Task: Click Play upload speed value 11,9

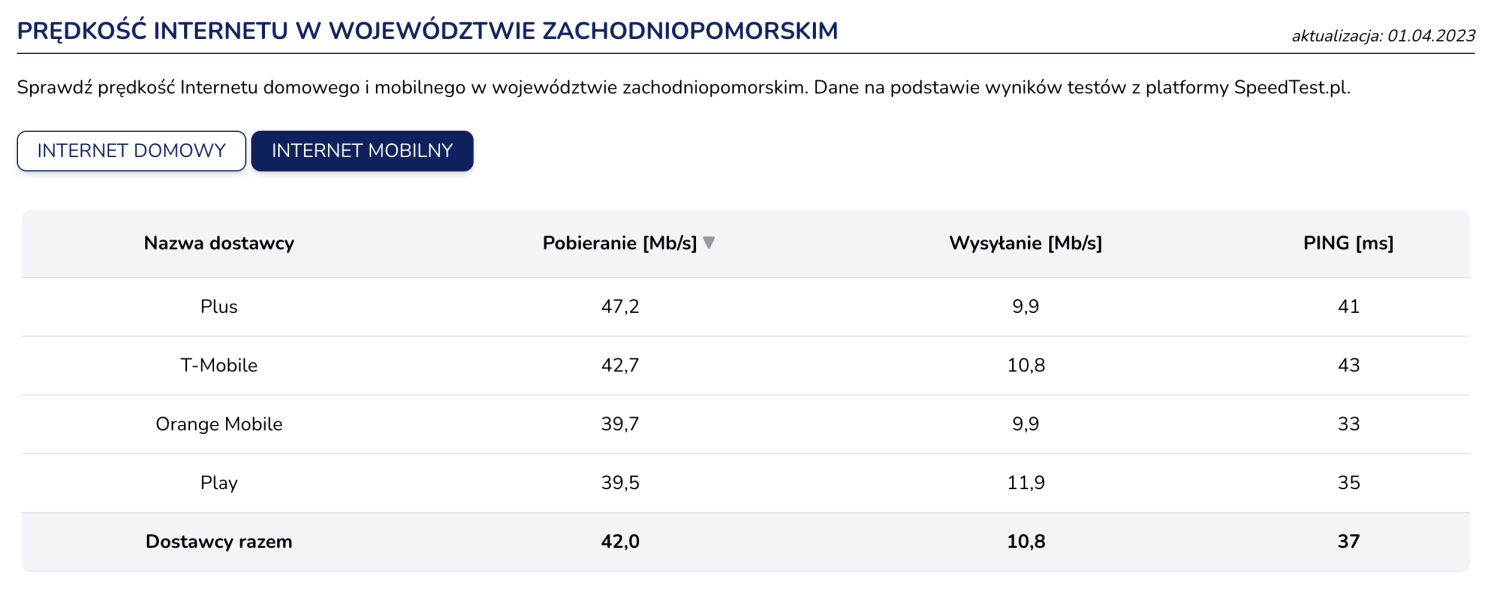Action: pyautogui.click(x=1025, y=483)
